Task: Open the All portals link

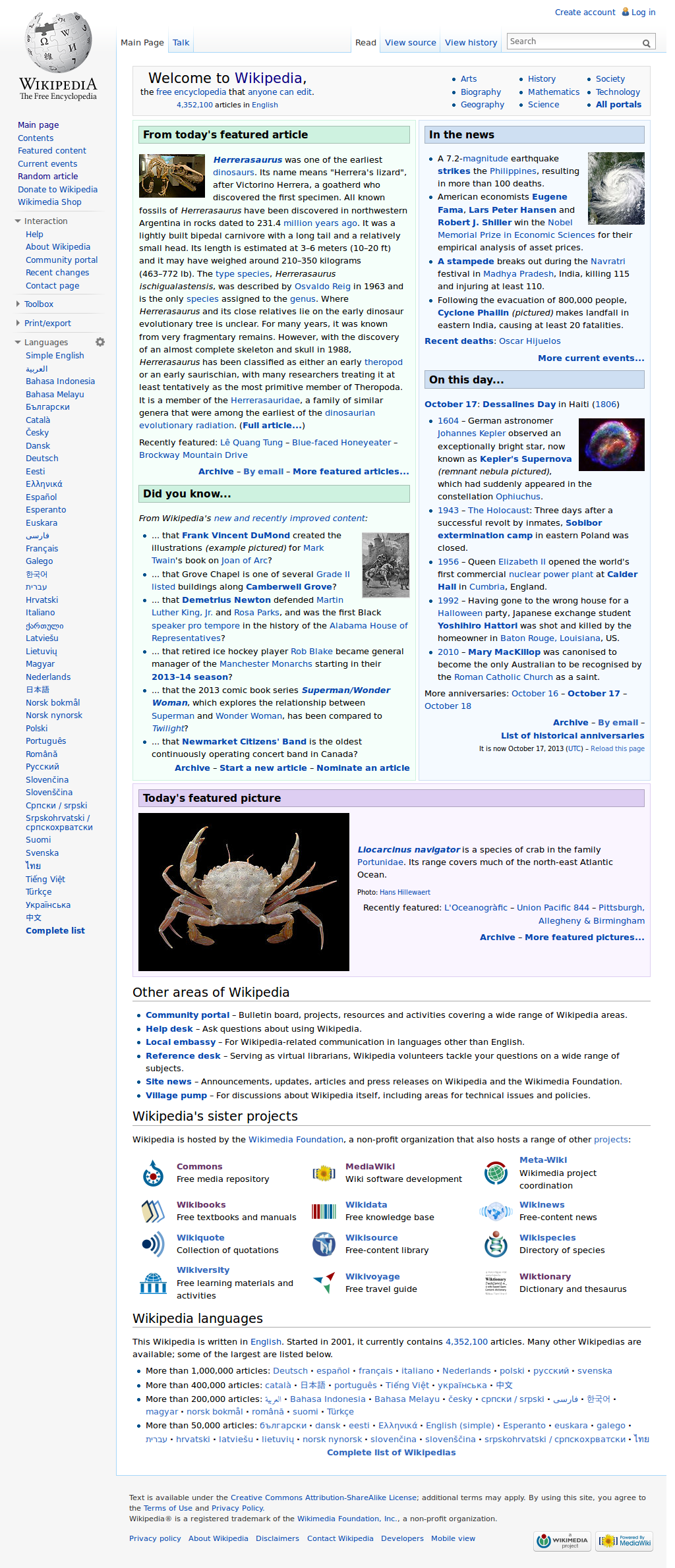Action: (618, 105)
